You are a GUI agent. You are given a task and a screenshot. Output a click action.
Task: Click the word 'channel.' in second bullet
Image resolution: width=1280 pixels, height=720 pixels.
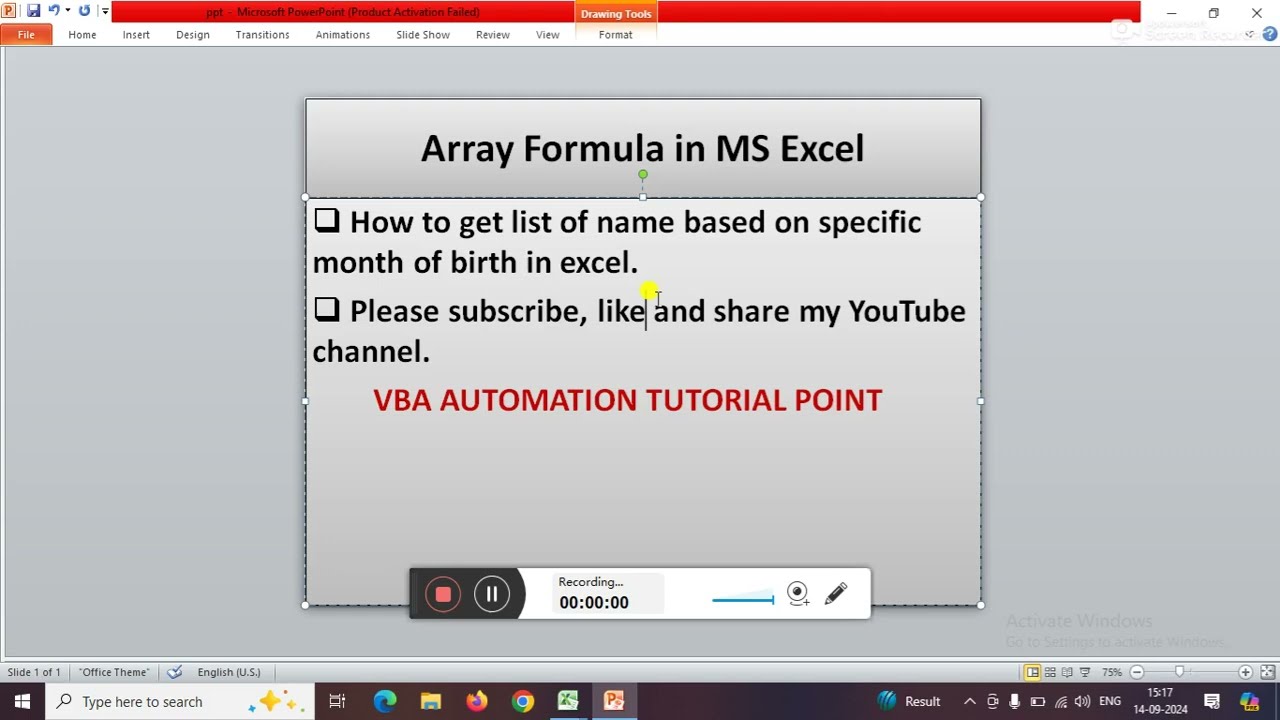(x=371, y=351)
